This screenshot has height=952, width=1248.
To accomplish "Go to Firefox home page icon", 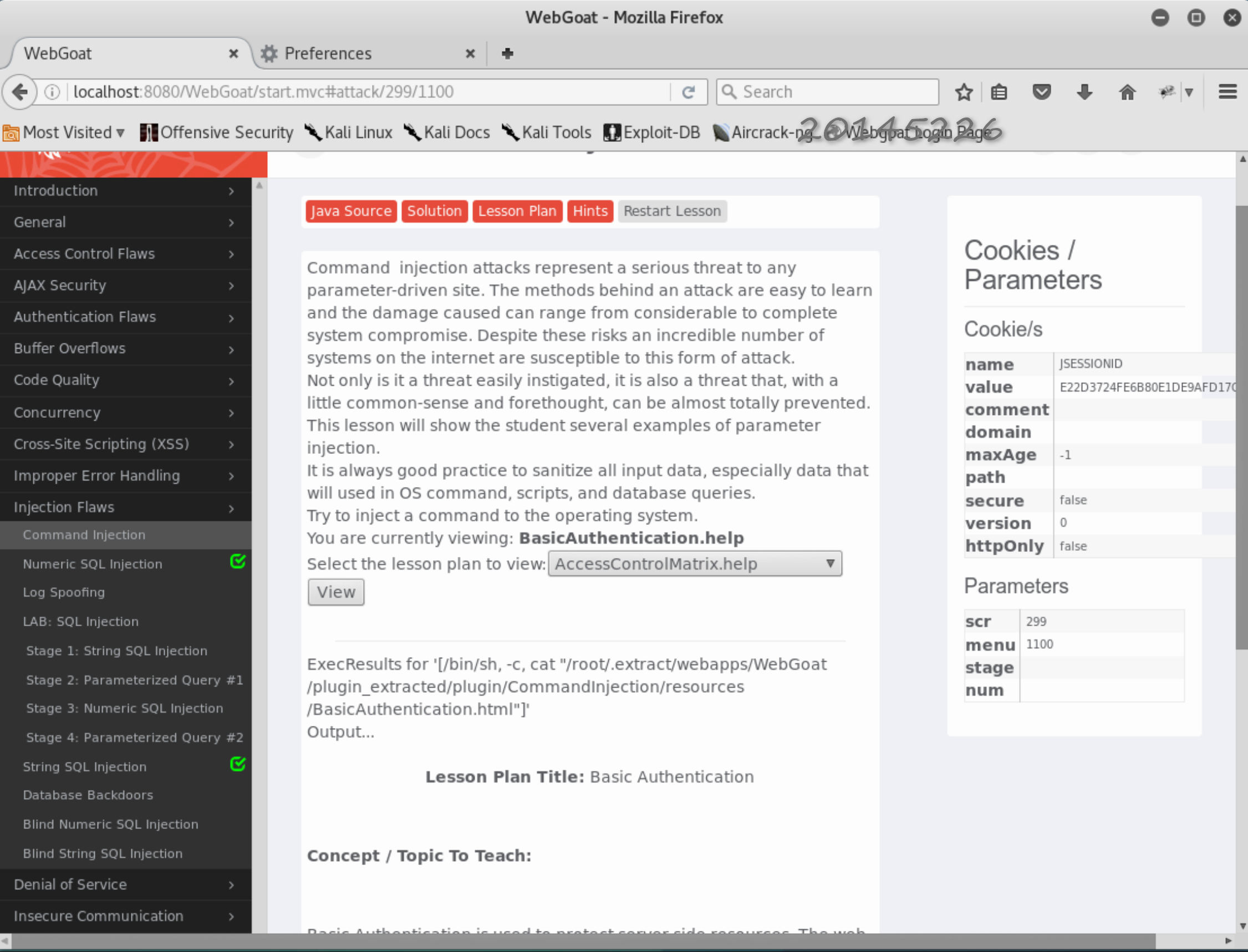I will [1127, 92].
